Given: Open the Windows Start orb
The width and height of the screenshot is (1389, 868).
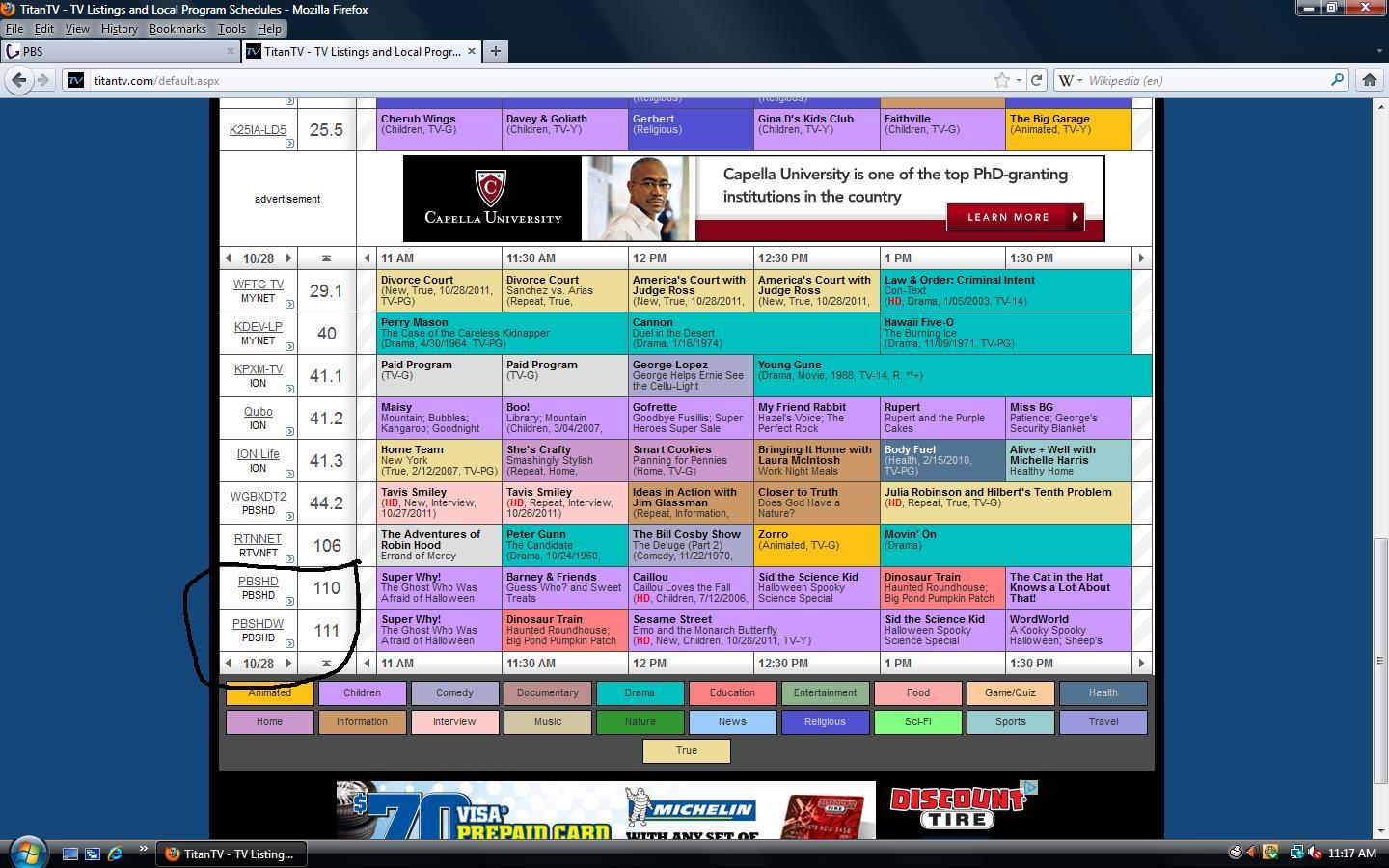Looking at the screenshot, I should click(x=27, y=853).
